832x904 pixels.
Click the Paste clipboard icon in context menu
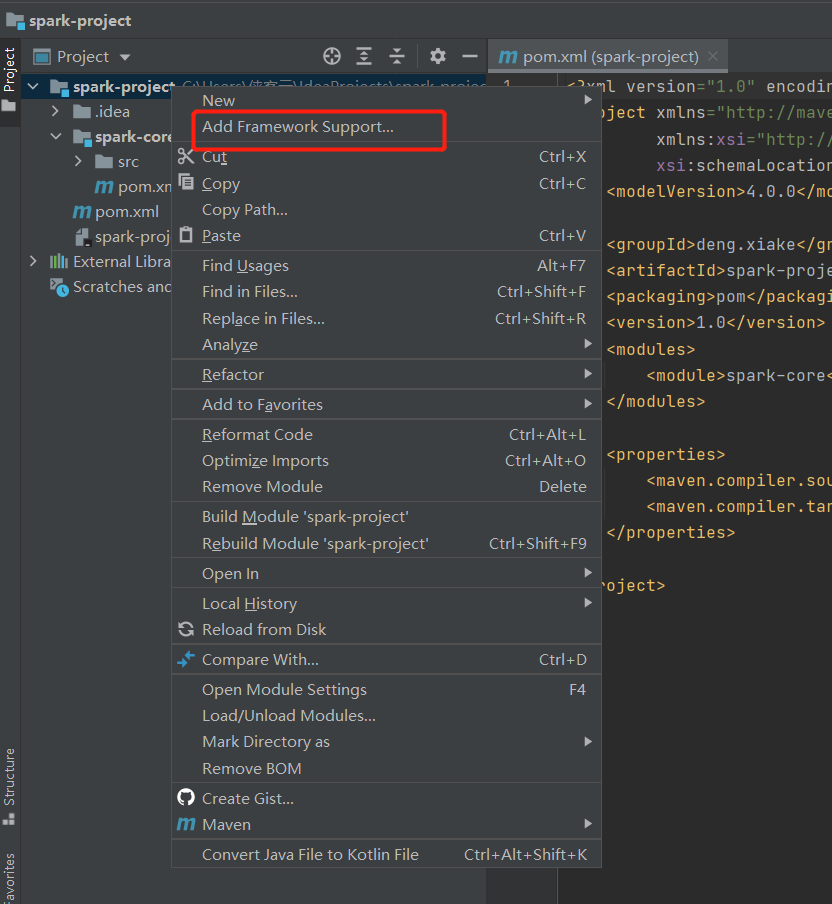tap(186, 235)
